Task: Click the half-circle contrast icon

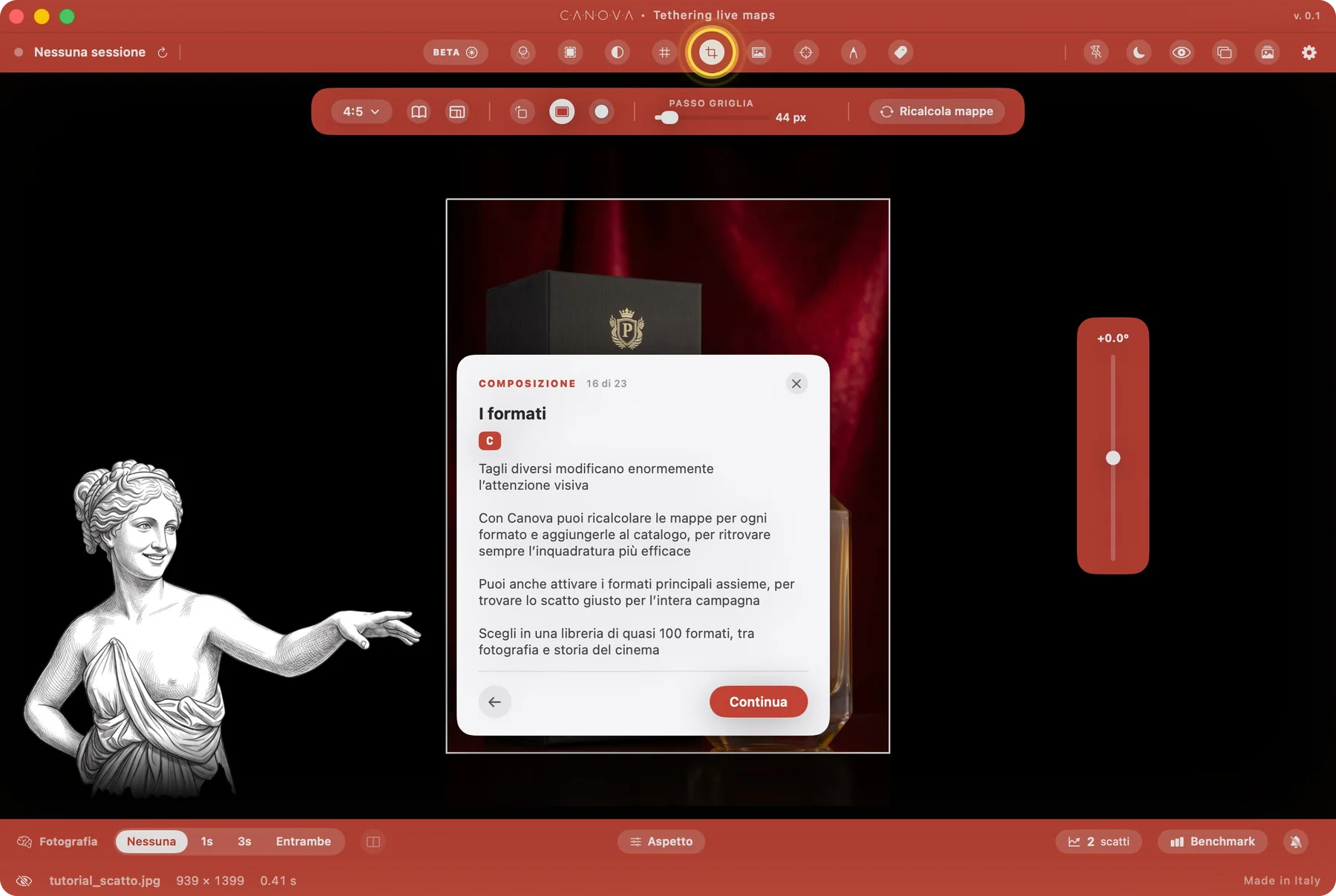Action: coord(617,52)
